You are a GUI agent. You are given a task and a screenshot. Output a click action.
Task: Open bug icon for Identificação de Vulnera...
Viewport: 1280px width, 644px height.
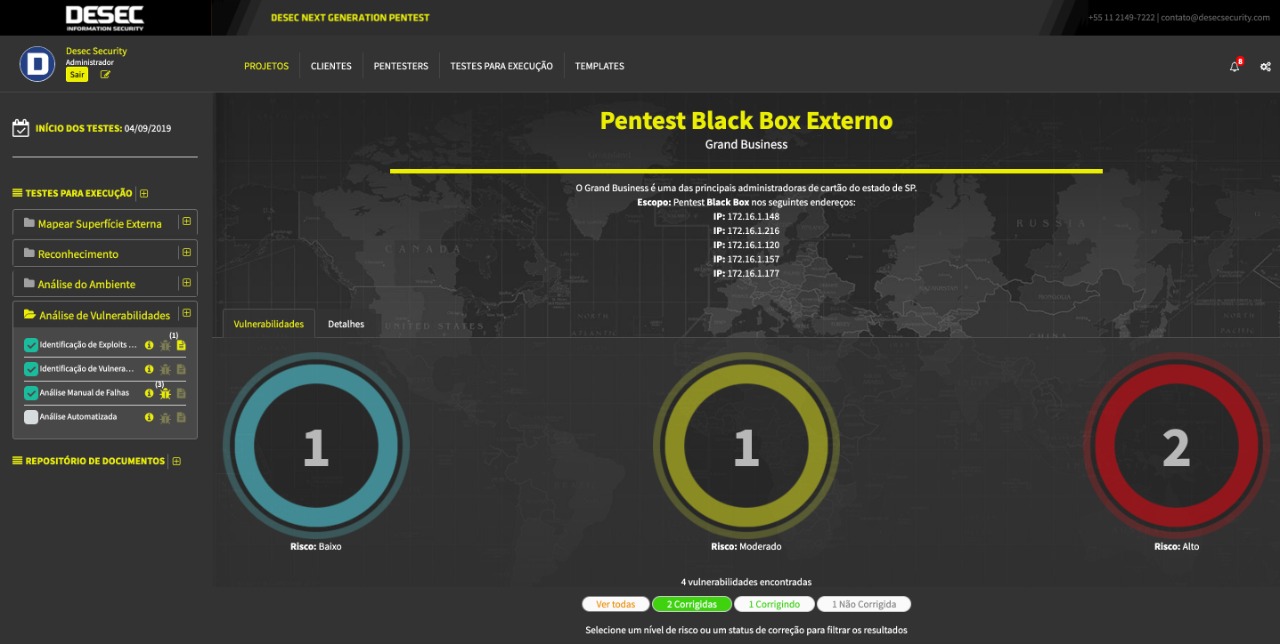(166, 369)
